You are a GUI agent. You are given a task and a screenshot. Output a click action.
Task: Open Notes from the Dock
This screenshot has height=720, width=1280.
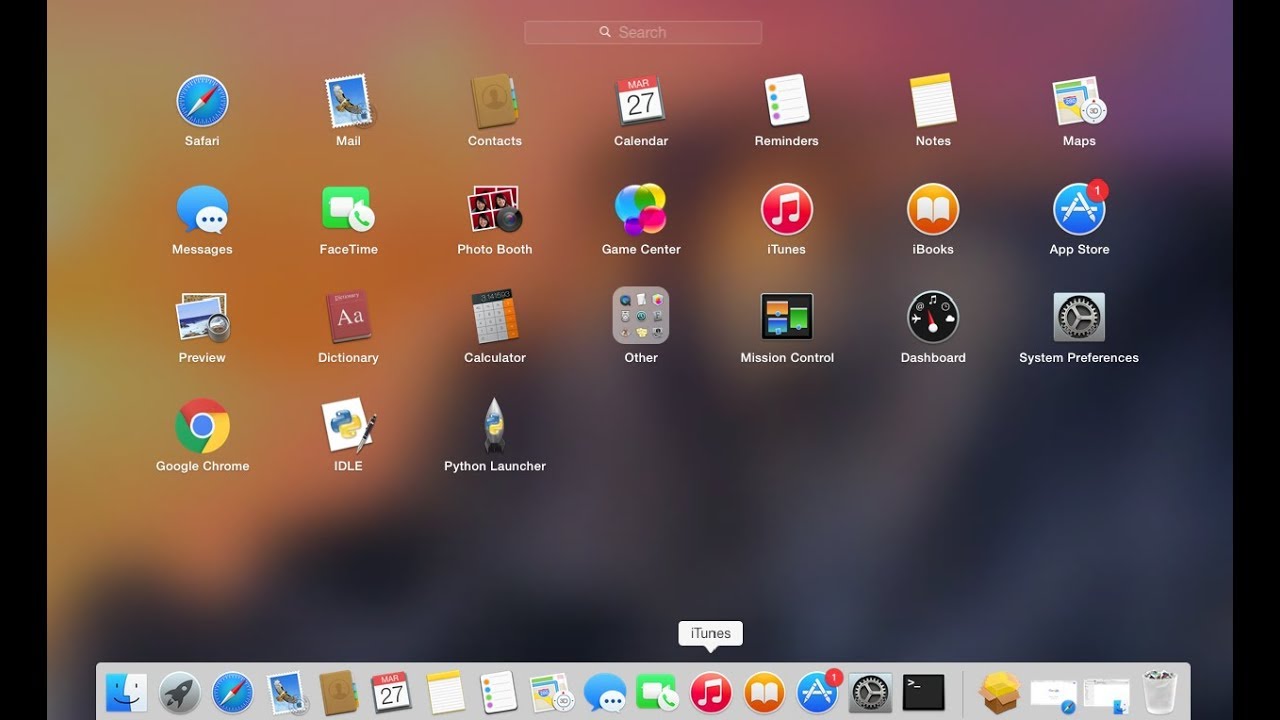tap(445, 692)
